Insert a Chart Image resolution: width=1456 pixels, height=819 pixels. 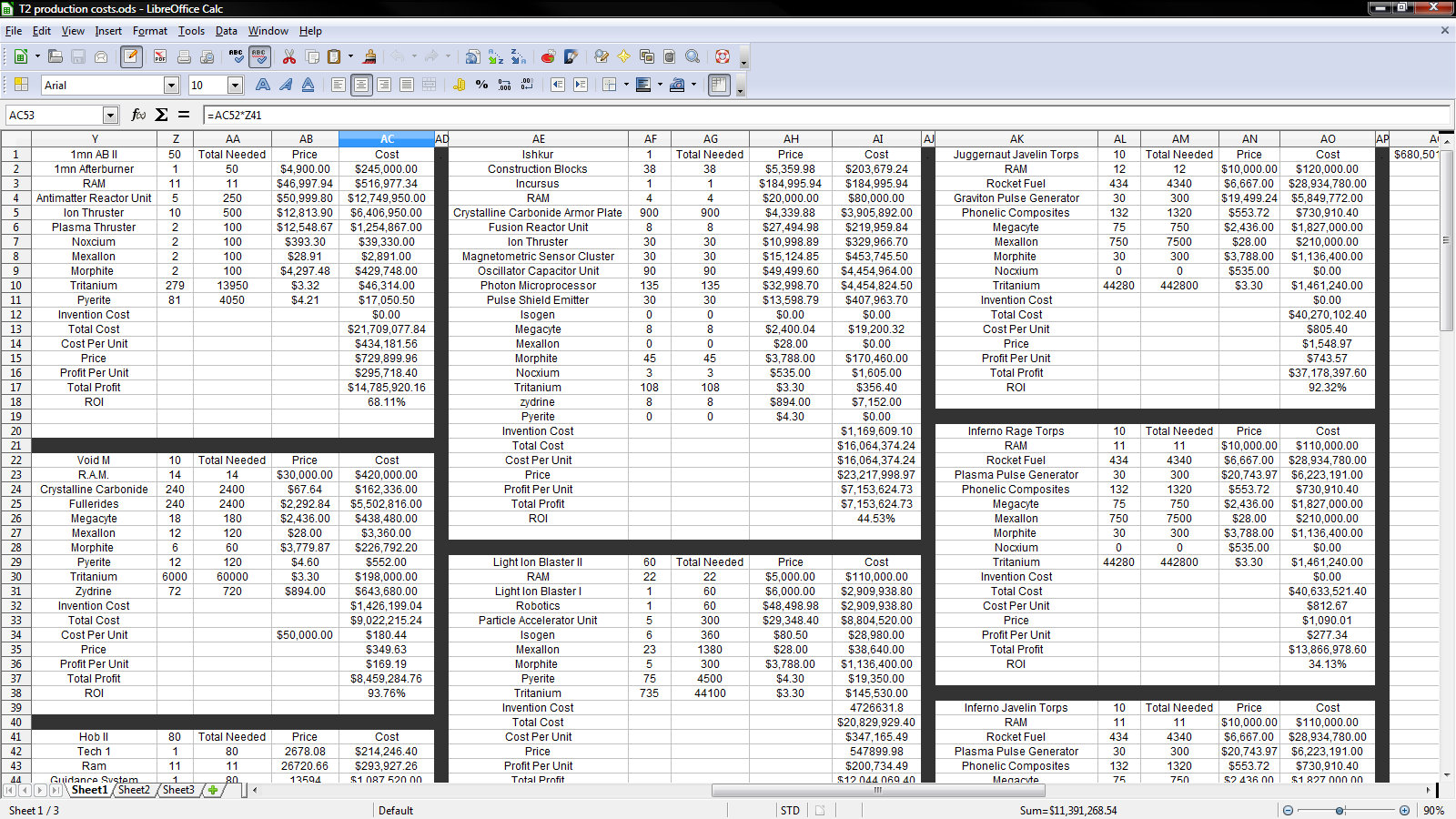[548, 56]
